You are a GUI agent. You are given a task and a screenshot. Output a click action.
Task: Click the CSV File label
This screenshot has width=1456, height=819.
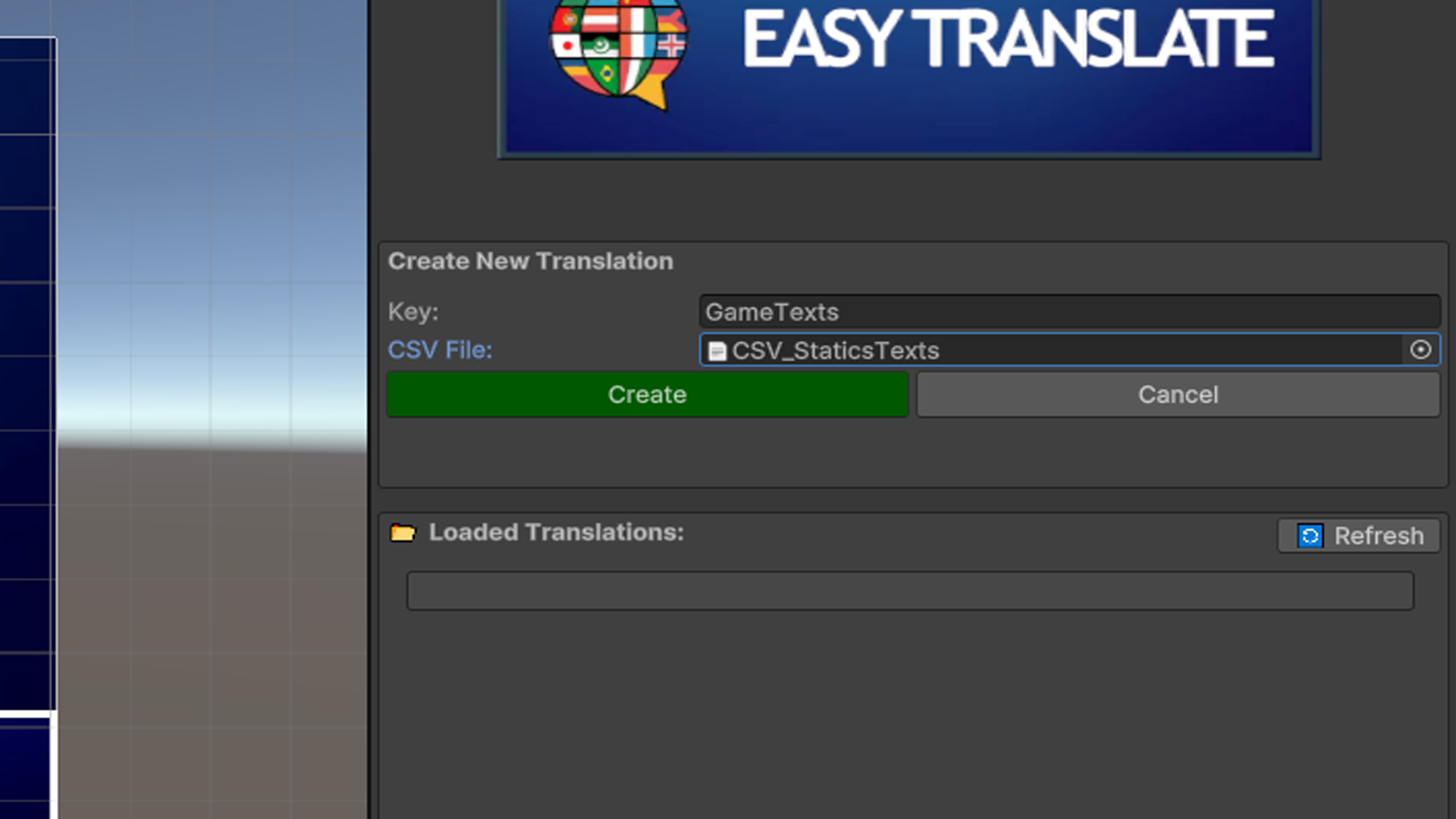(x=440, y=350)
